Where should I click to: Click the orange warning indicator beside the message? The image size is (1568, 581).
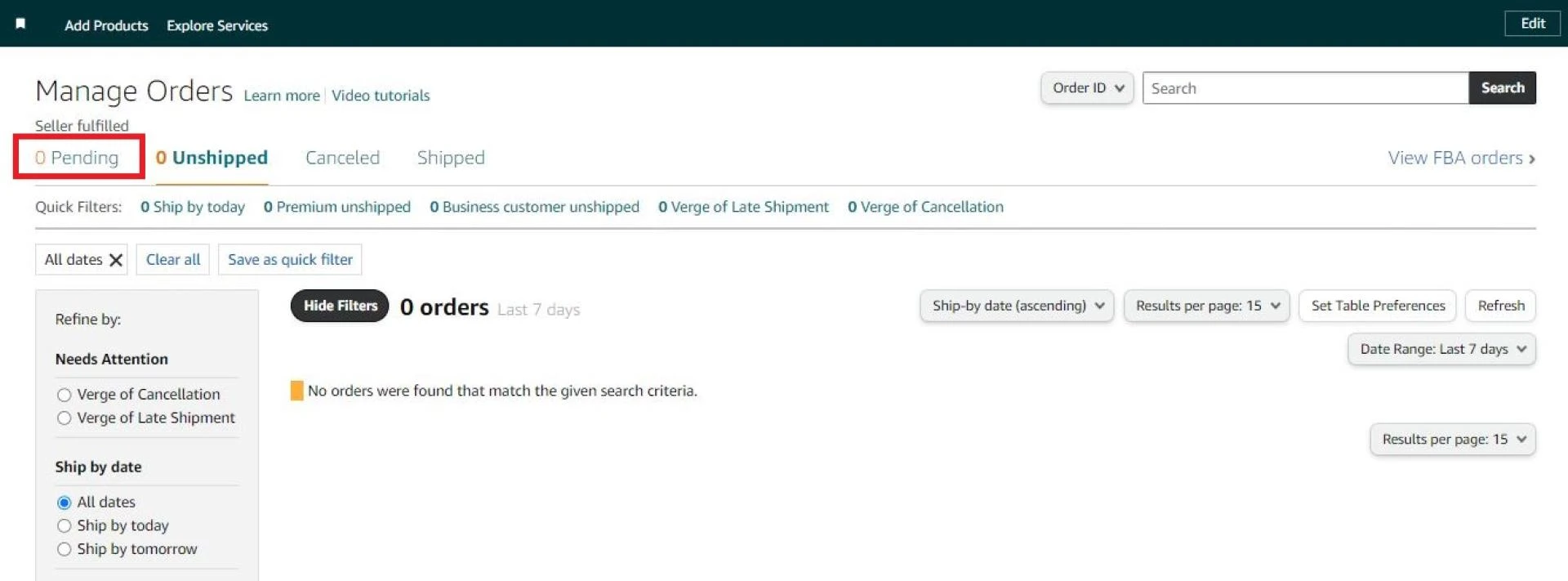(x=296, y=391)
